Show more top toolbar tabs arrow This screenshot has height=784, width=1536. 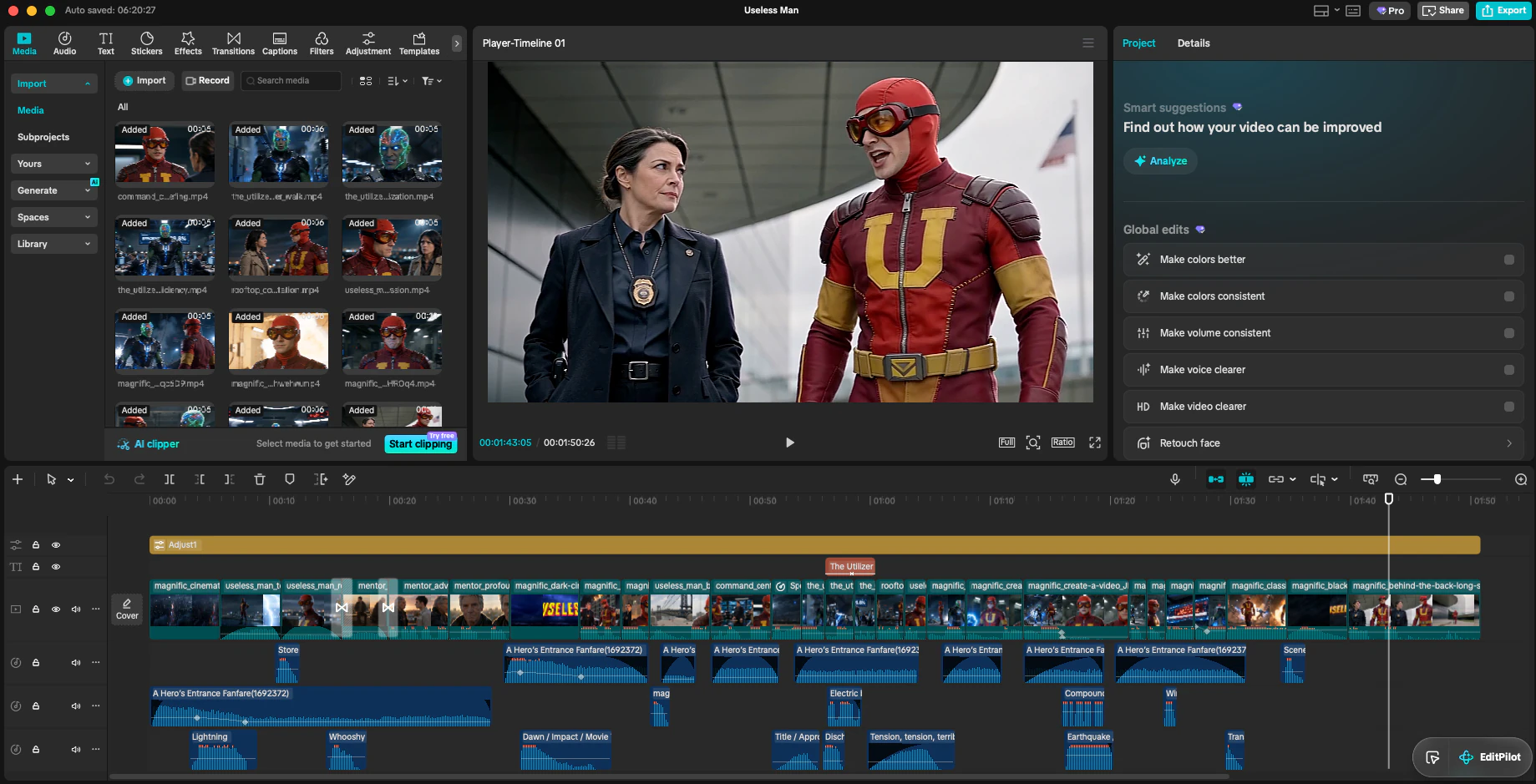click(457, 43)
